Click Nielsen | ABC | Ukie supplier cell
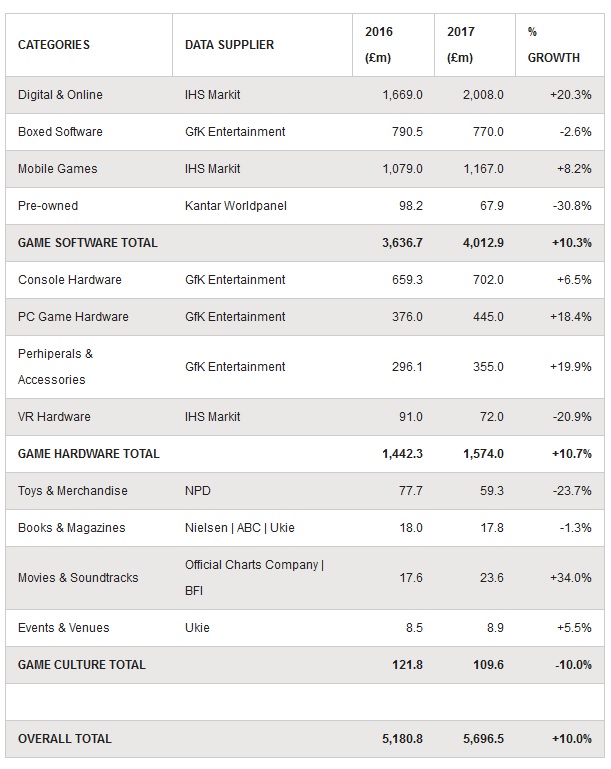The width and height of the screenshot is (611, 769). point(240,528)
